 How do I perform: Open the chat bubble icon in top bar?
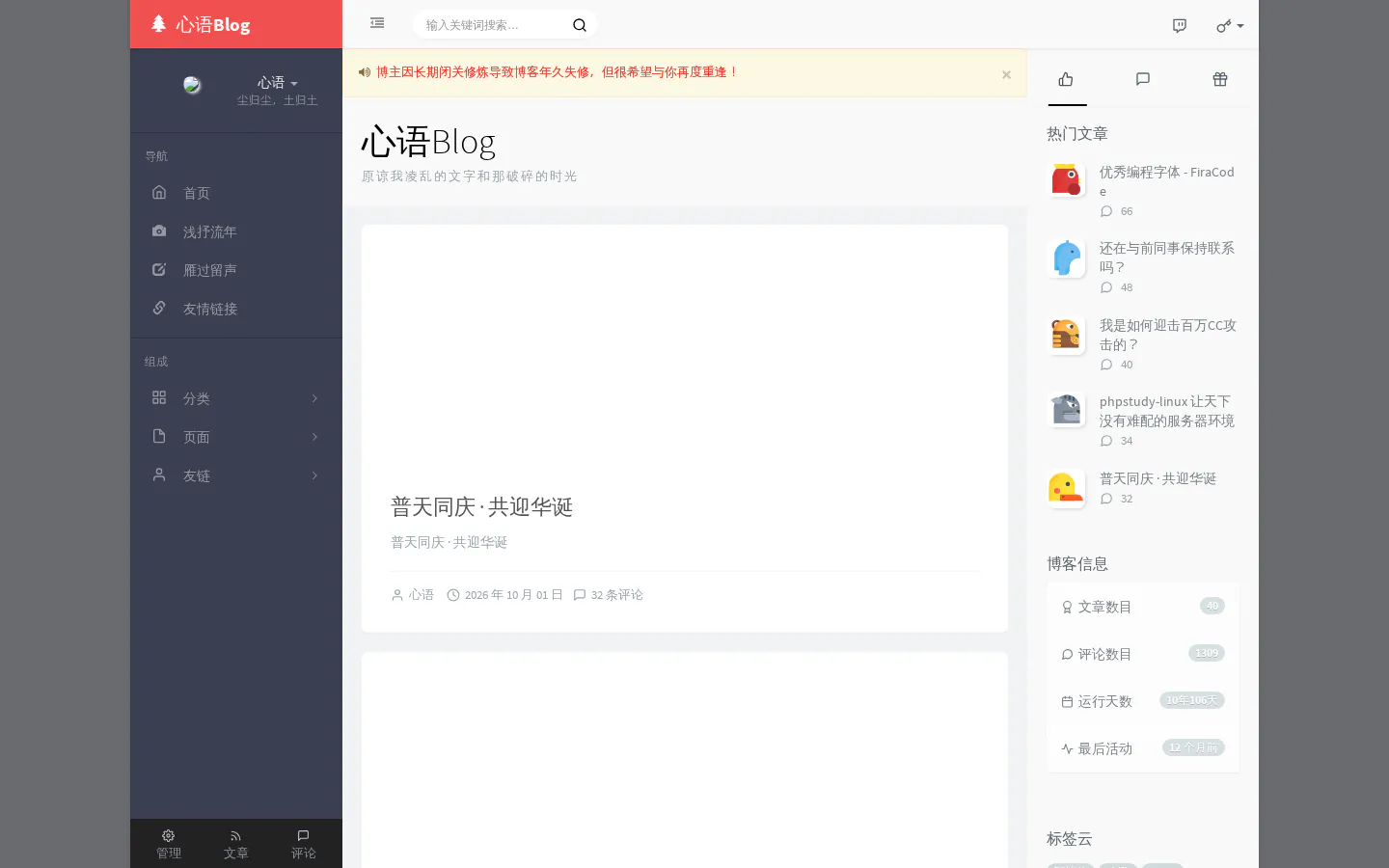[x=1180, y=26]
